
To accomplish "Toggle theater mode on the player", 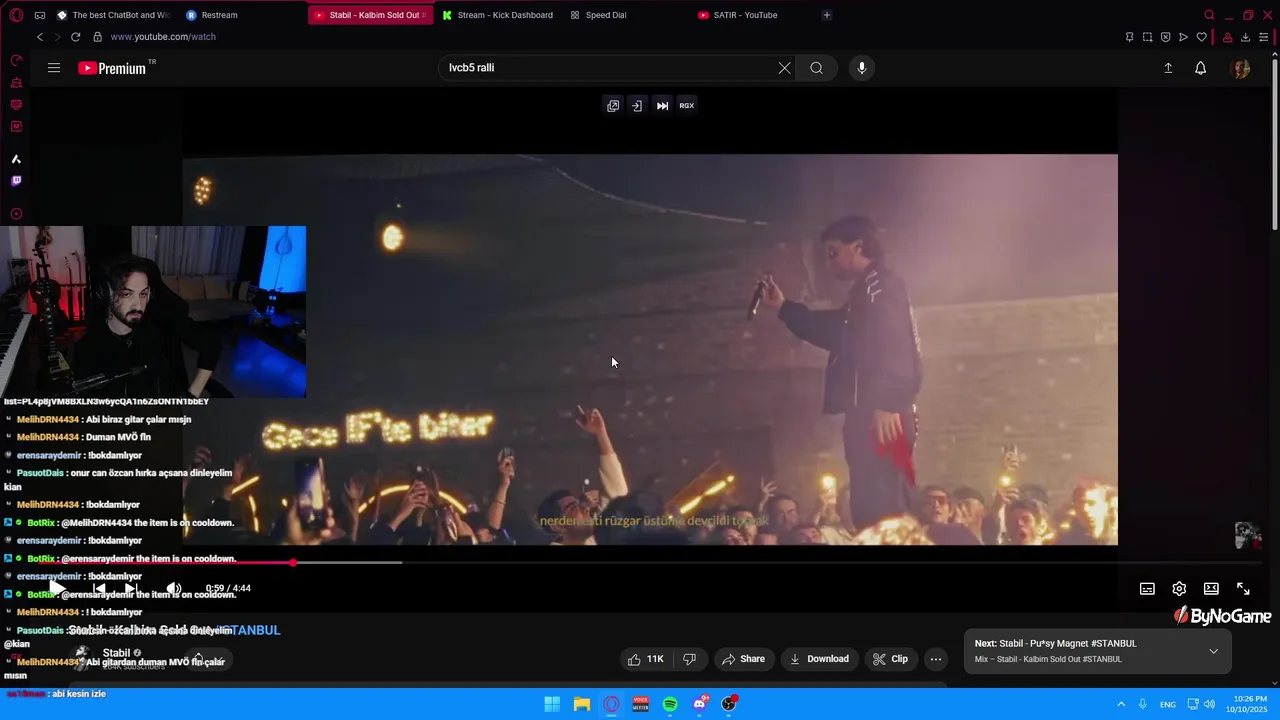I will pyautogui.click(x=1211, y=589).
